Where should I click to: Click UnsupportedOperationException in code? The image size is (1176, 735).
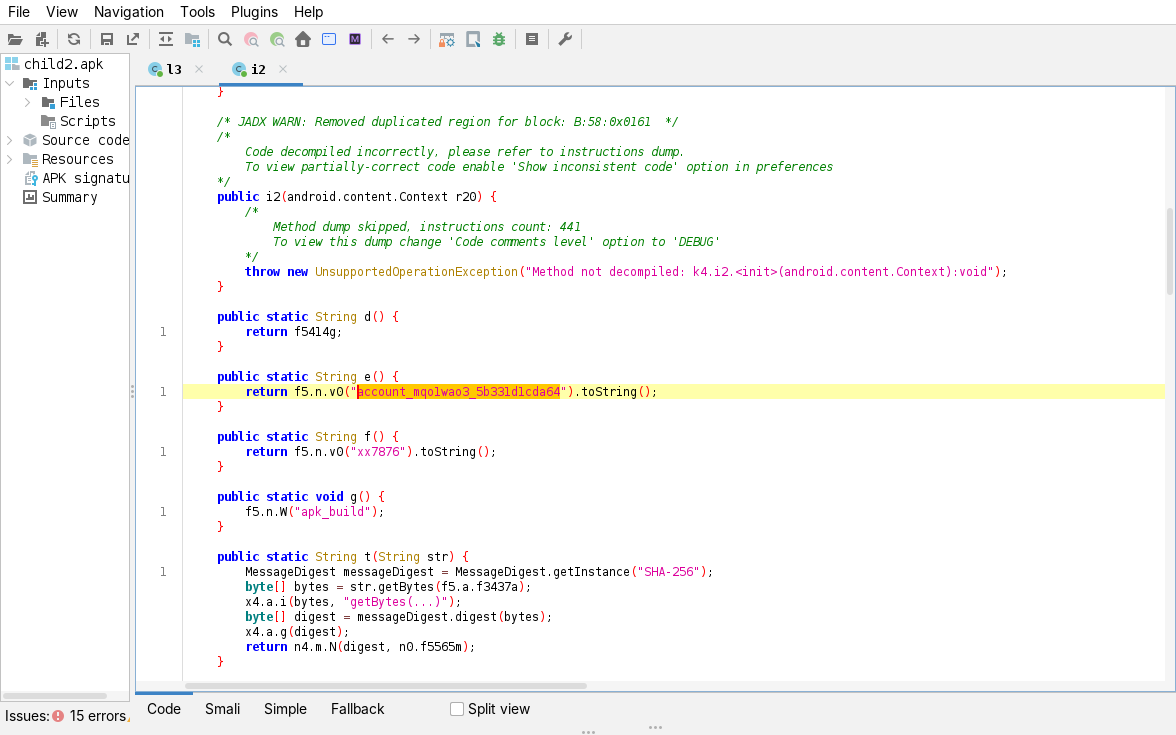(x=416, y=272)
